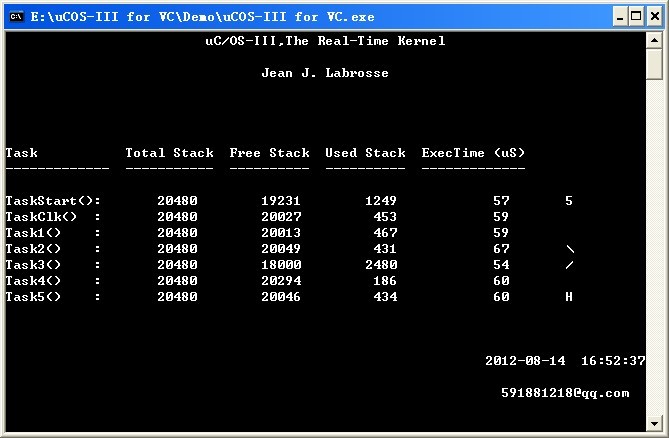The image size is (669, 438).
Task: Click used stack value 1249
Action: (381, 200)
